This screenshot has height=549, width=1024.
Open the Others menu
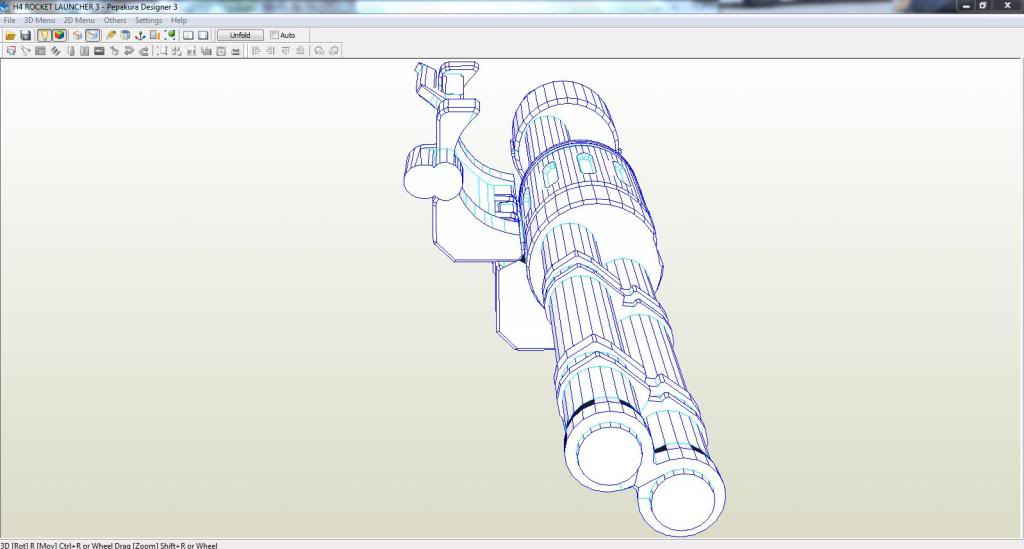click(x=115, y=20)
